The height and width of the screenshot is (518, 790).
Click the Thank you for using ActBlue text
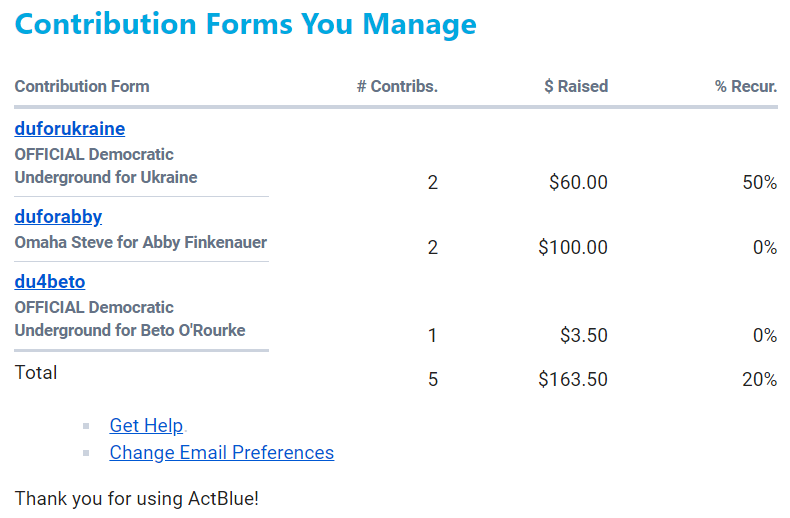tap(137, 498)
